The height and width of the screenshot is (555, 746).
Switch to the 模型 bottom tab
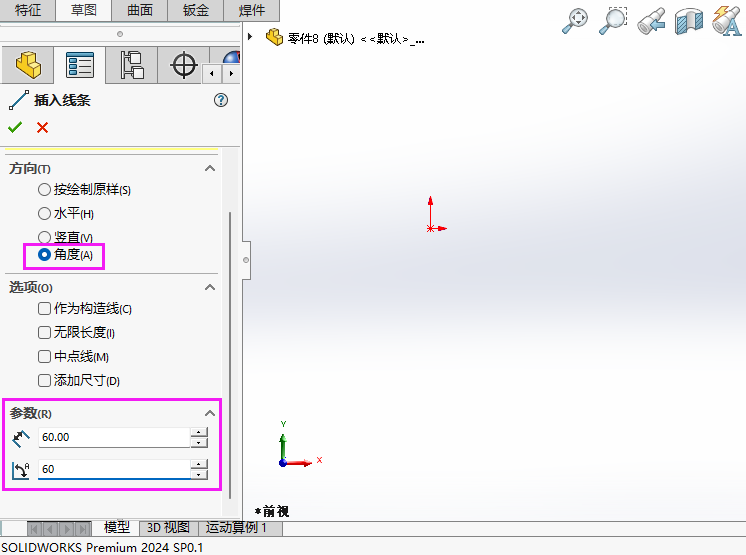coord(117,527)
